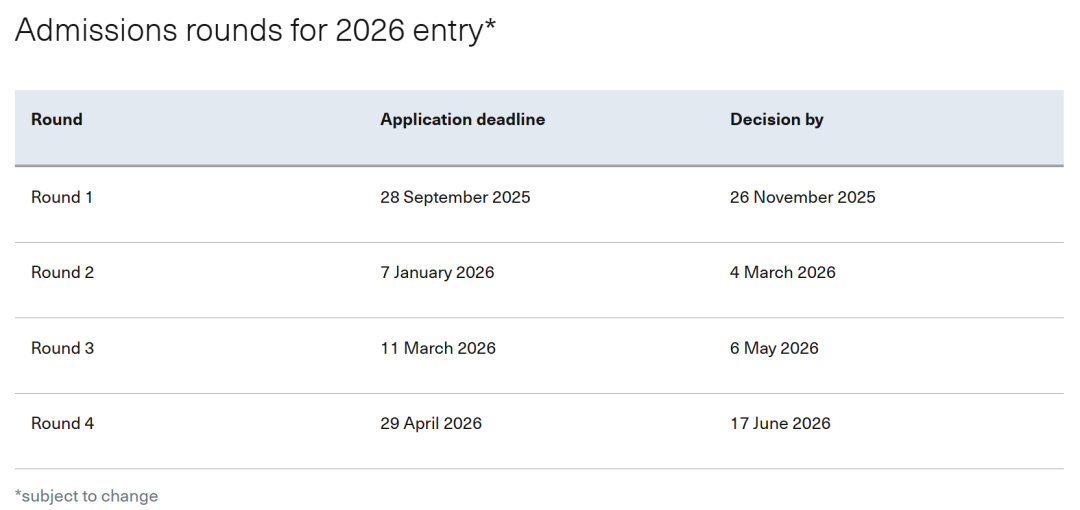Click the 6 May 2026 decision date
This screenshot has width=1080, height=510.
click(x=774, y=349)
